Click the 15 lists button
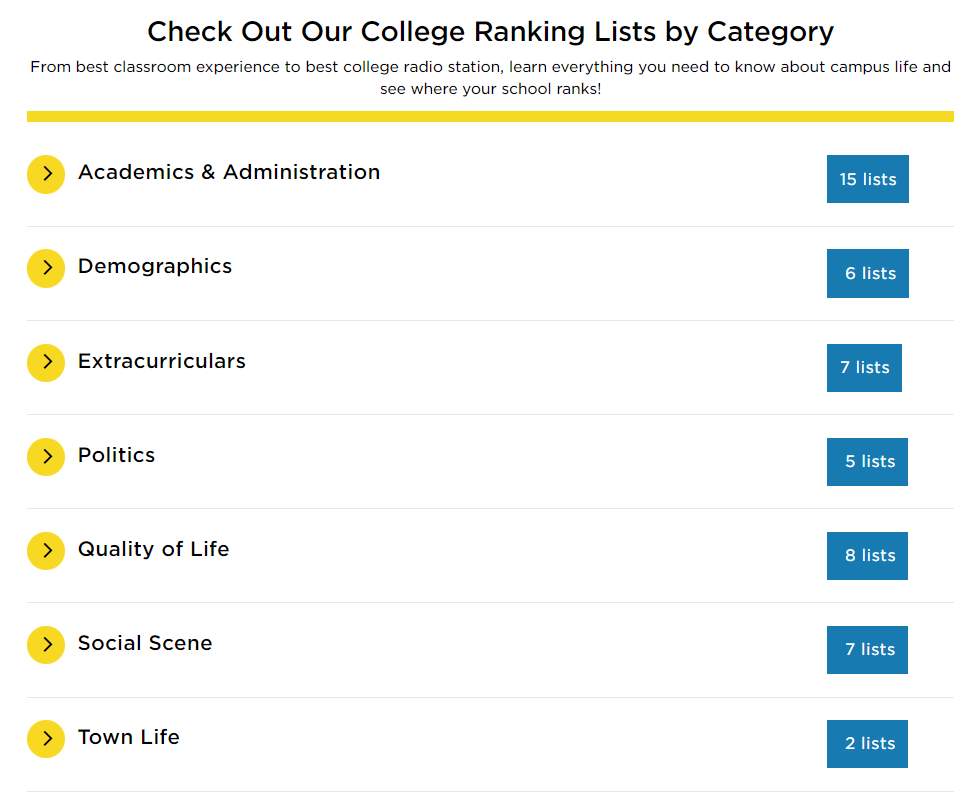The image size is (966, 794). point(867,179)
